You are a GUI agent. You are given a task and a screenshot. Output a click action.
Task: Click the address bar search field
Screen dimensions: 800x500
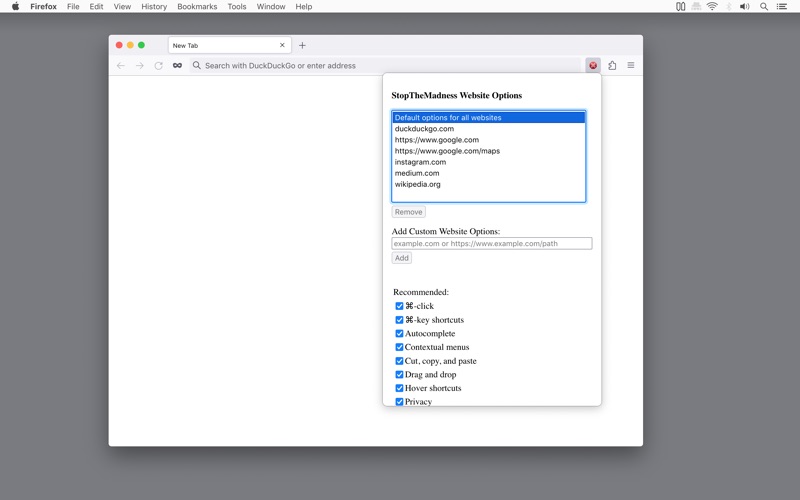385,65
